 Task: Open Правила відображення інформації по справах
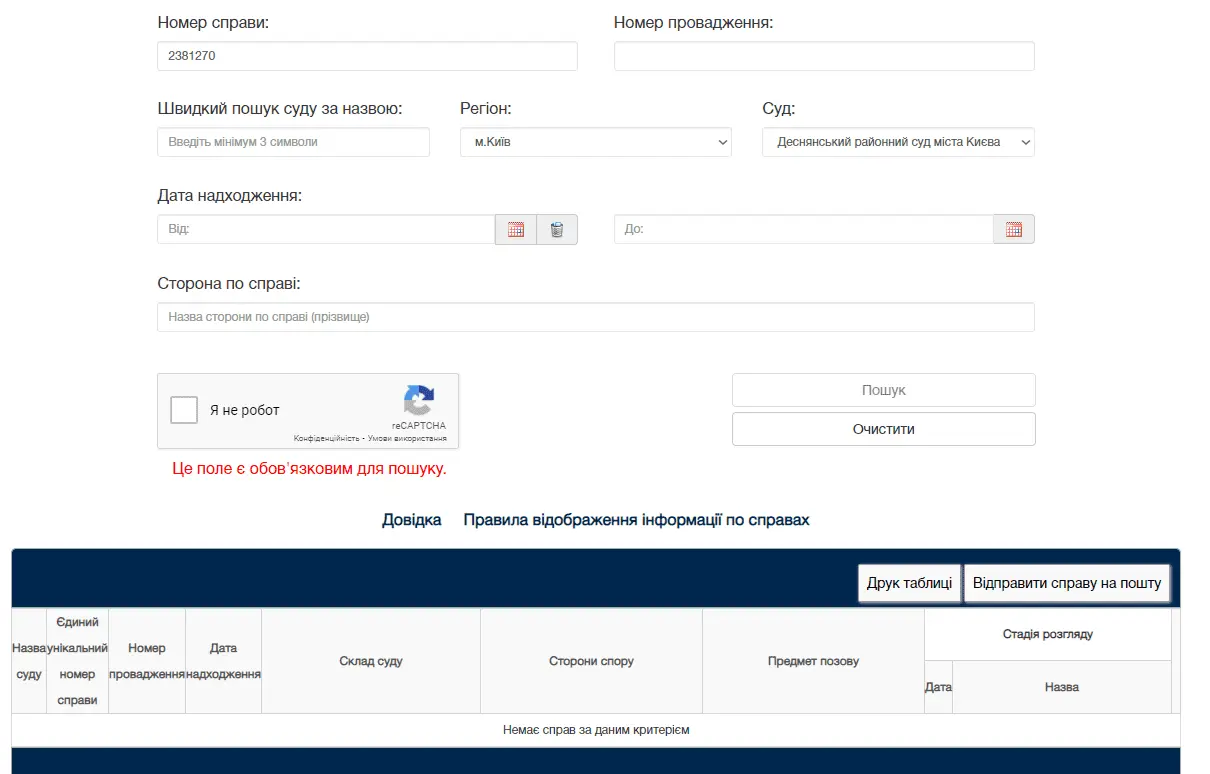coord(636,520)
